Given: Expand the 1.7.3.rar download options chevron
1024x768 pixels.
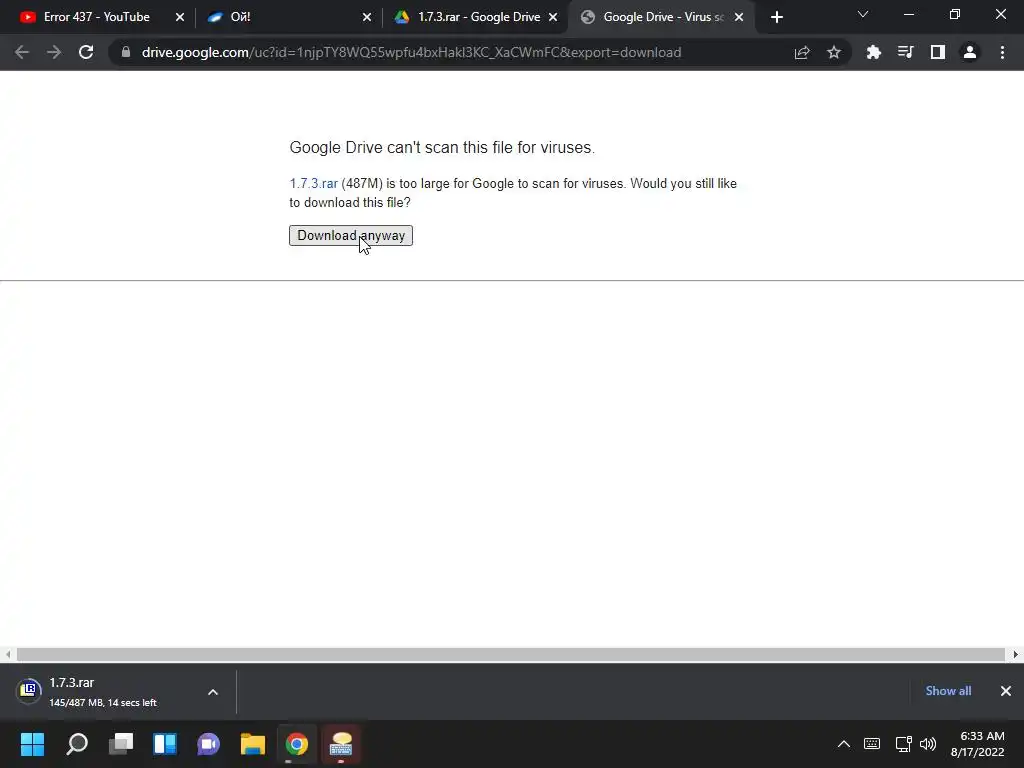Looking at the screenshot, I should (213, 692).
